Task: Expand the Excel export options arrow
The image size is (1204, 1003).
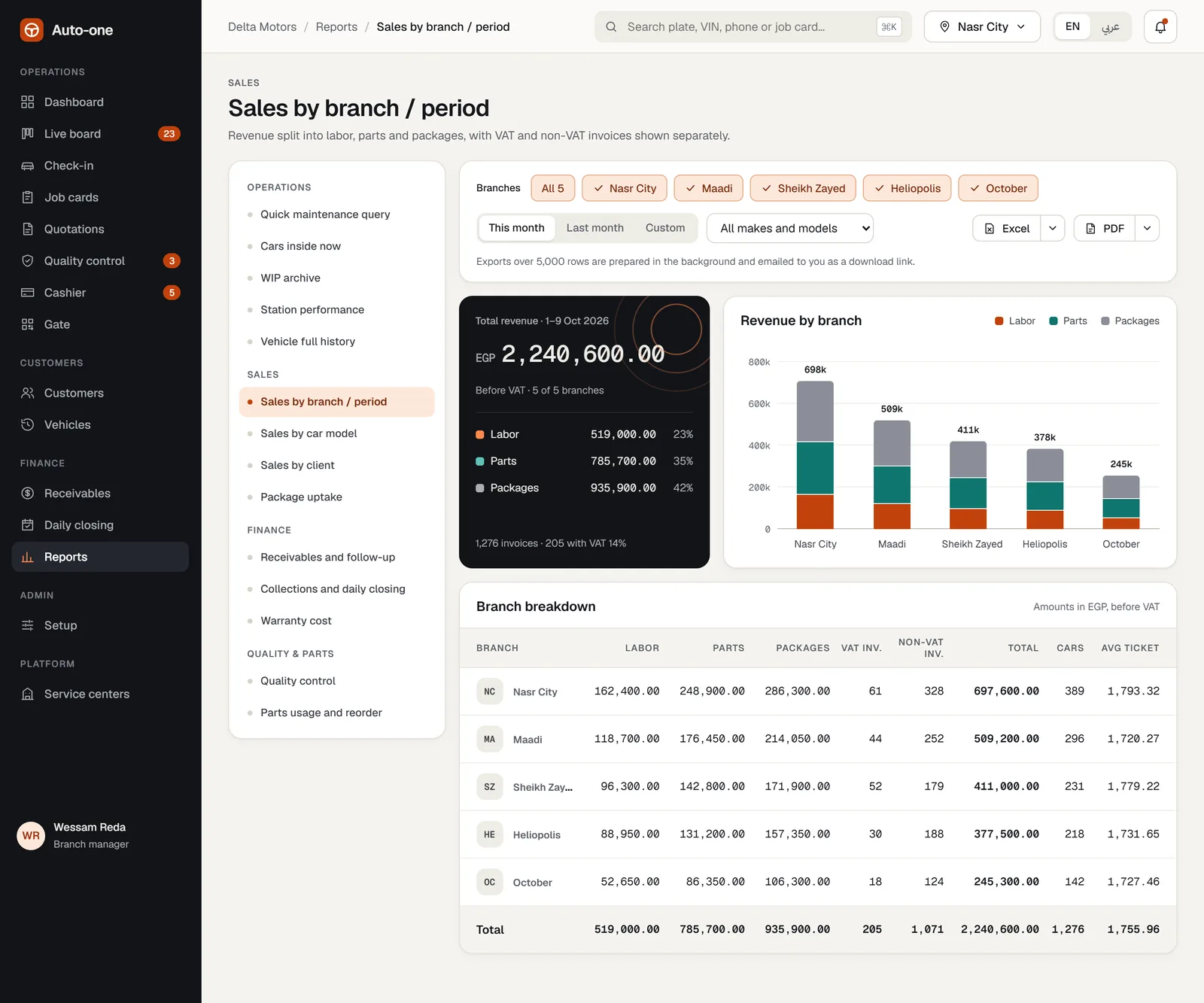Action: pyautogui.click(x=1053, y=228)
